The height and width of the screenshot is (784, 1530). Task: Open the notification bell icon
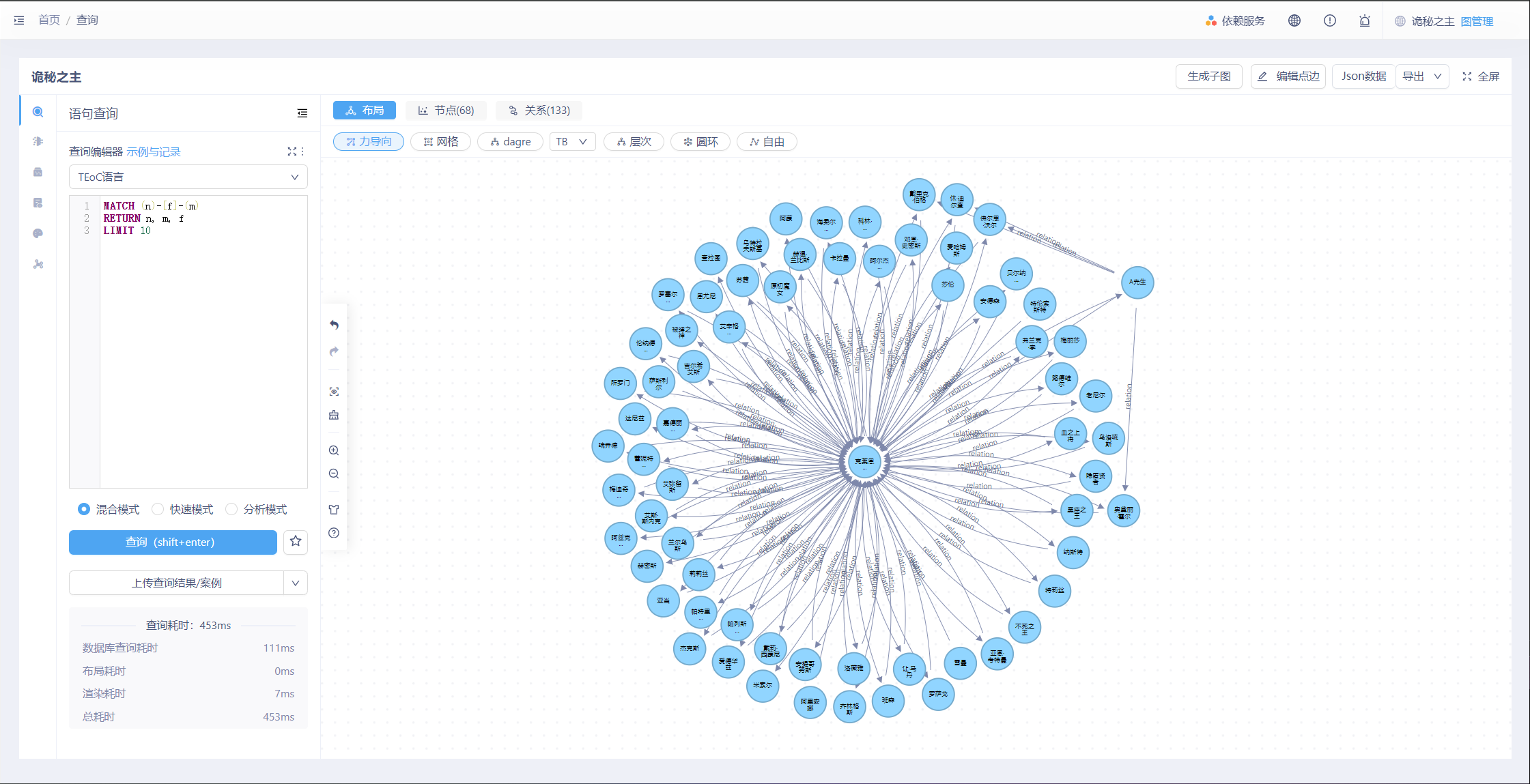pyautogui.click(x=1364, y=20)
